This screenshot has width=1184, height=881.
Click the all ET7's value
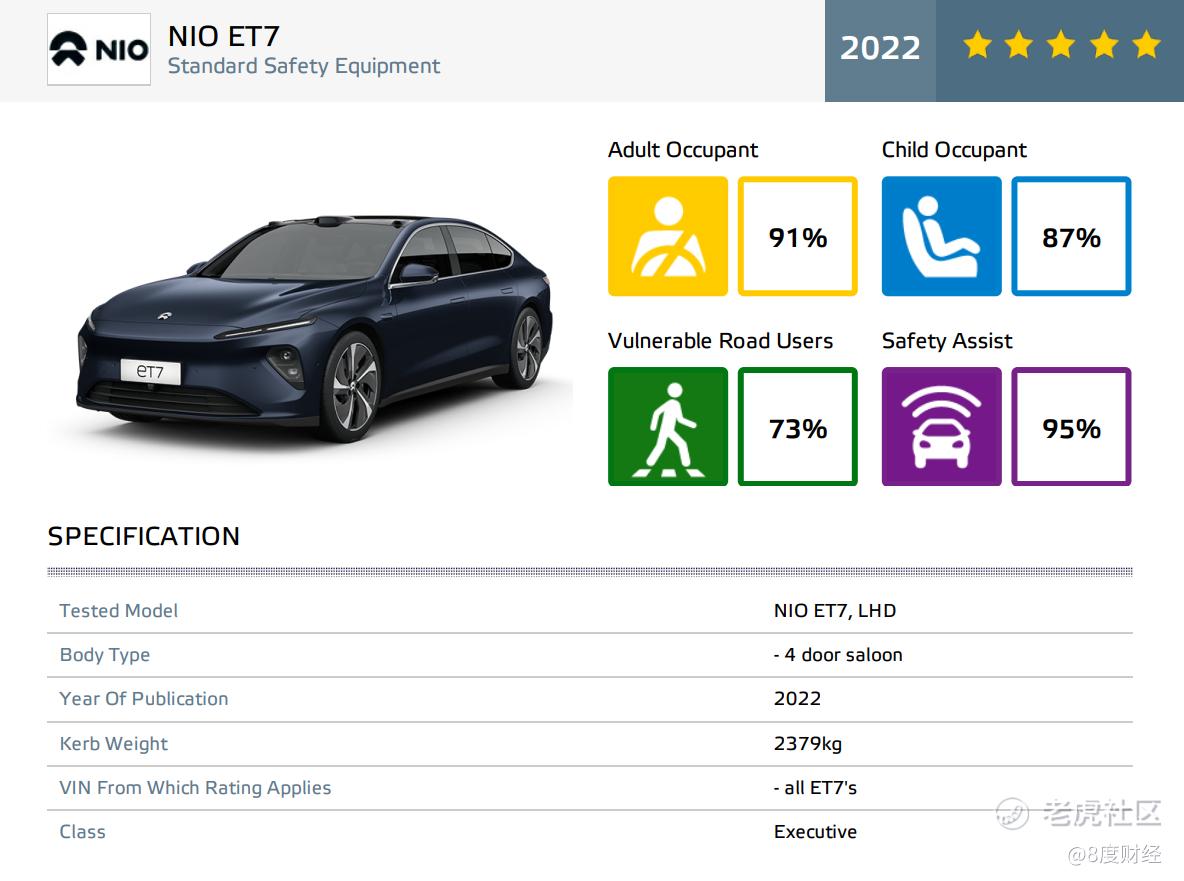(816, 788)
